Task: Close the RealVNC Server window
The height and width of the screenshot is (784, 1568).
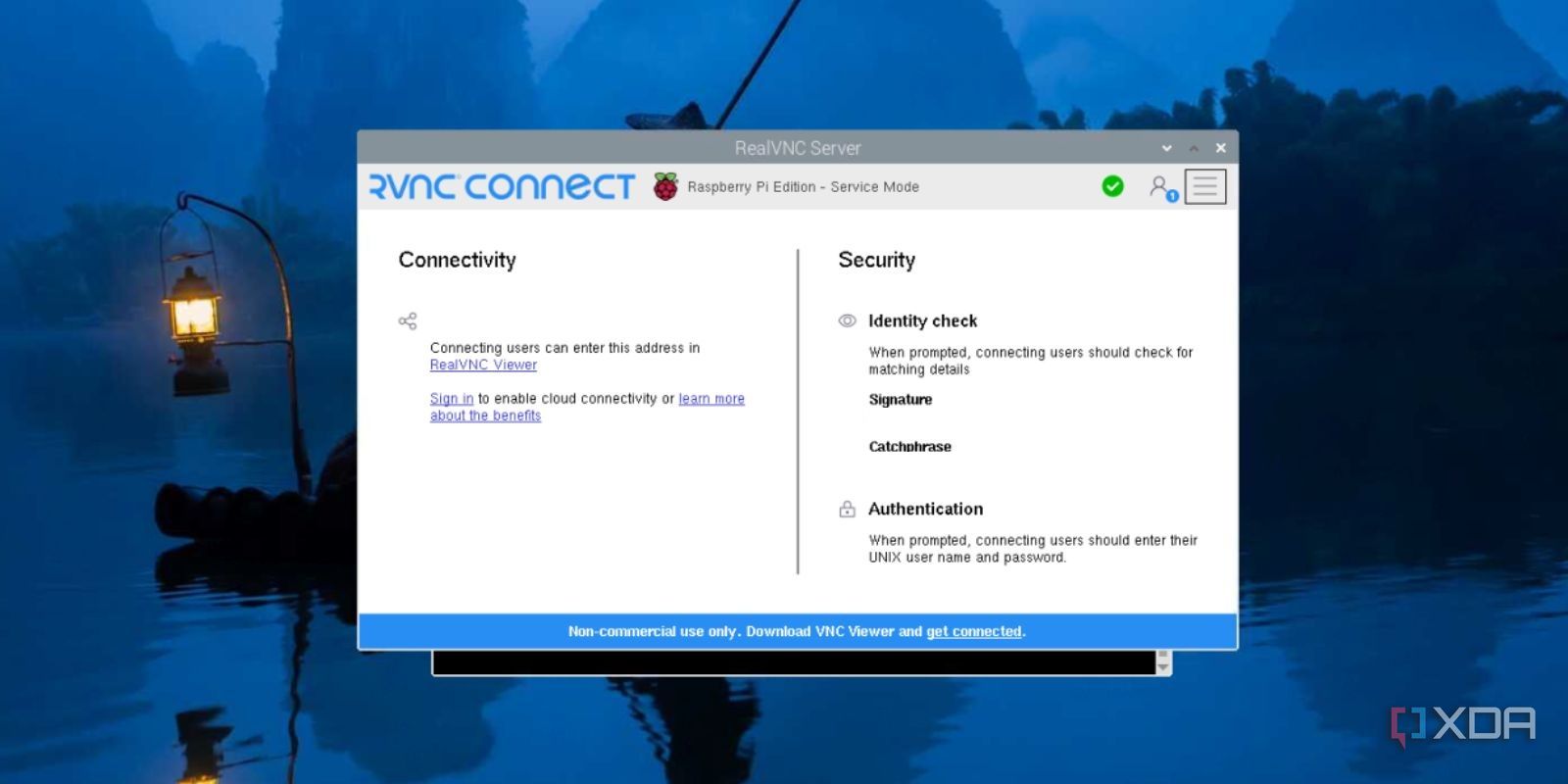Action: click(x=1221, y=148)
